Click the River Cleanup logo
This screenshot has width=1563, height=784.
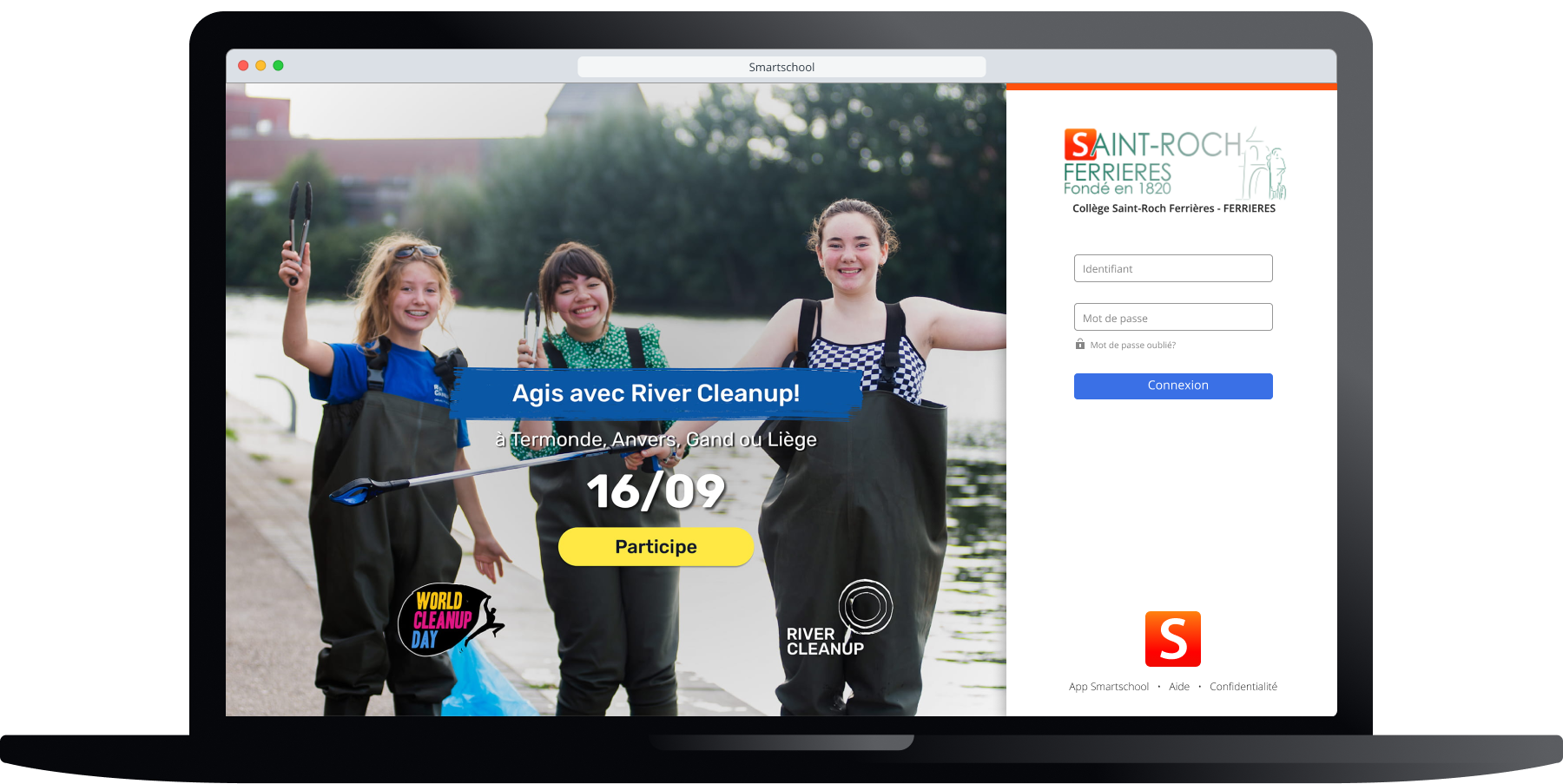tap(837, 620)
